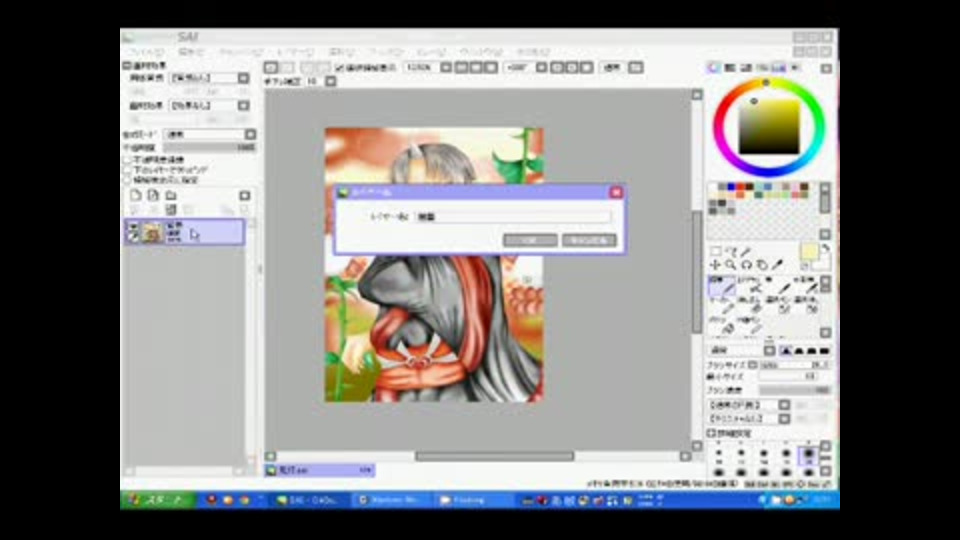The image size is (960, 540).
Task: Show the RGB slider panel
Action: 730,67
